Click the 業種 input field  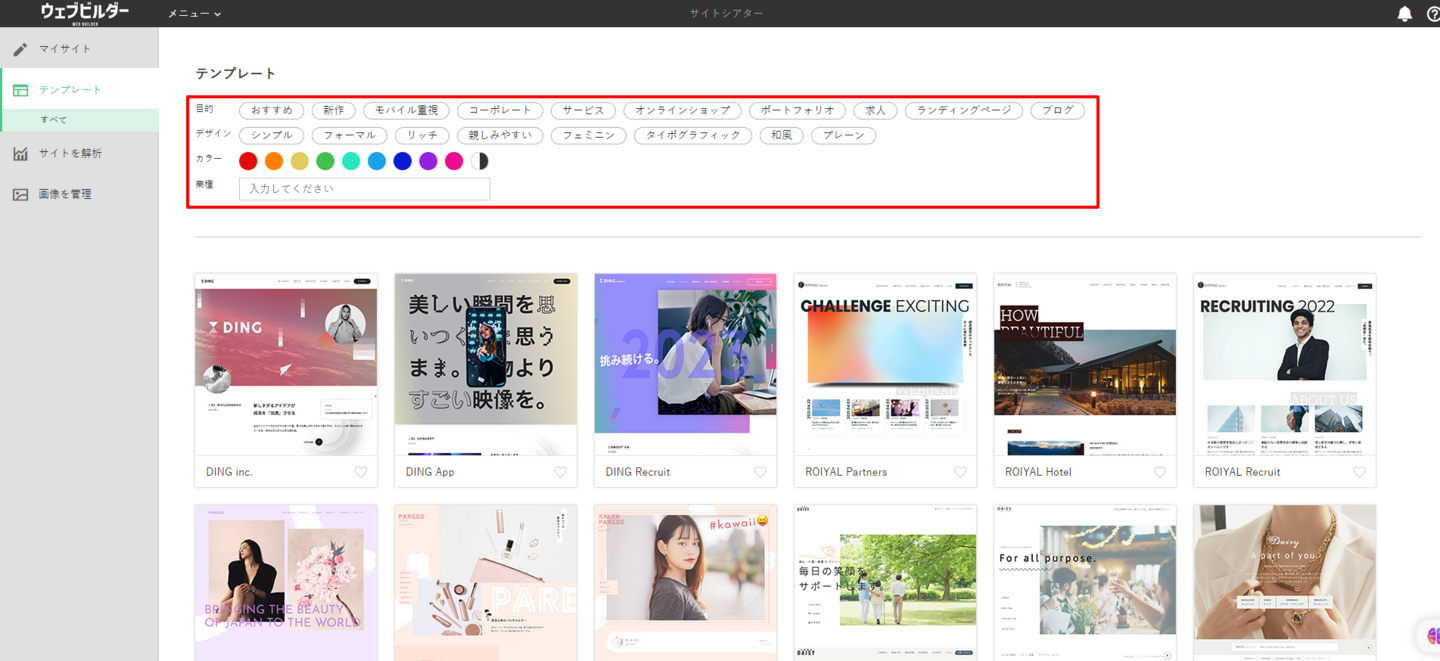coord(364,188)
